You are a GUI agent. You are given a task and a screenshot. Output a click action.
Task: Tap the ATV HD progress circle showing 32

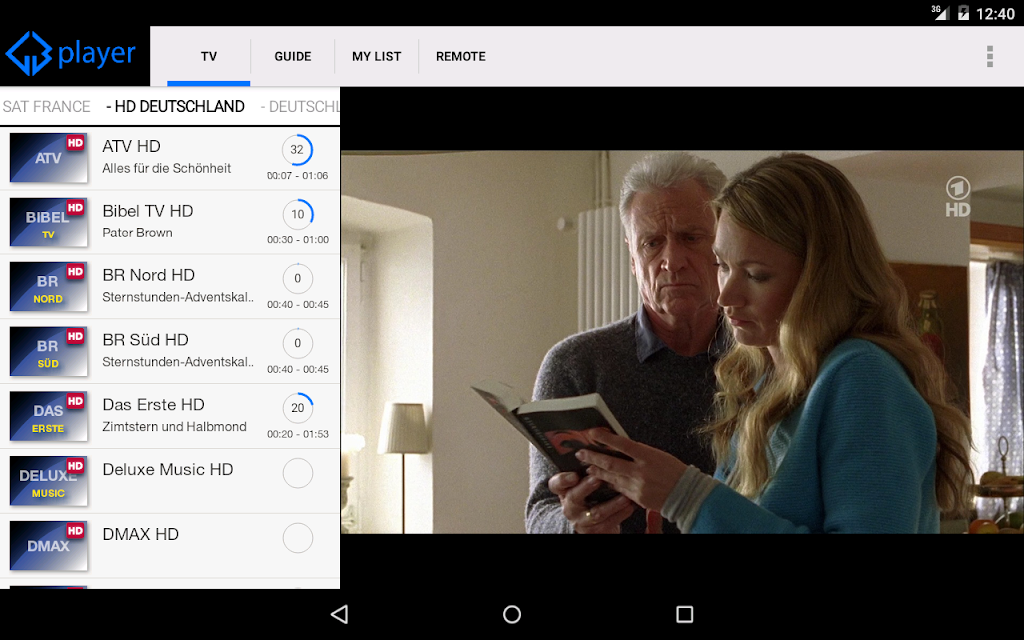coord(297,150)
